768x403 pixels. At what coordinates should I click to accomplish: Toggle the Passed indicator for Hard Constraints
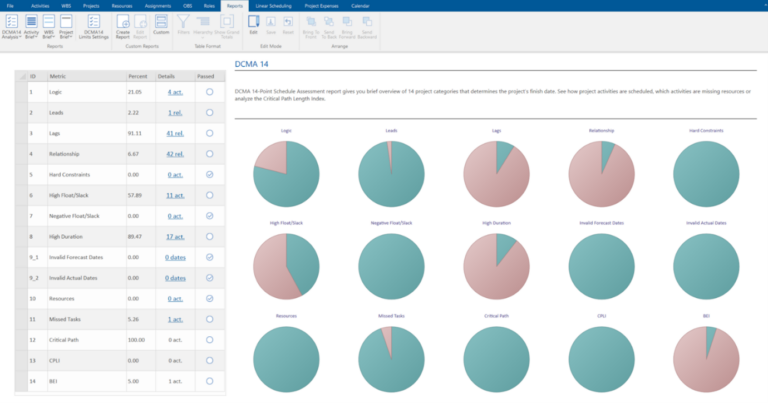click(x=209, y=173)
